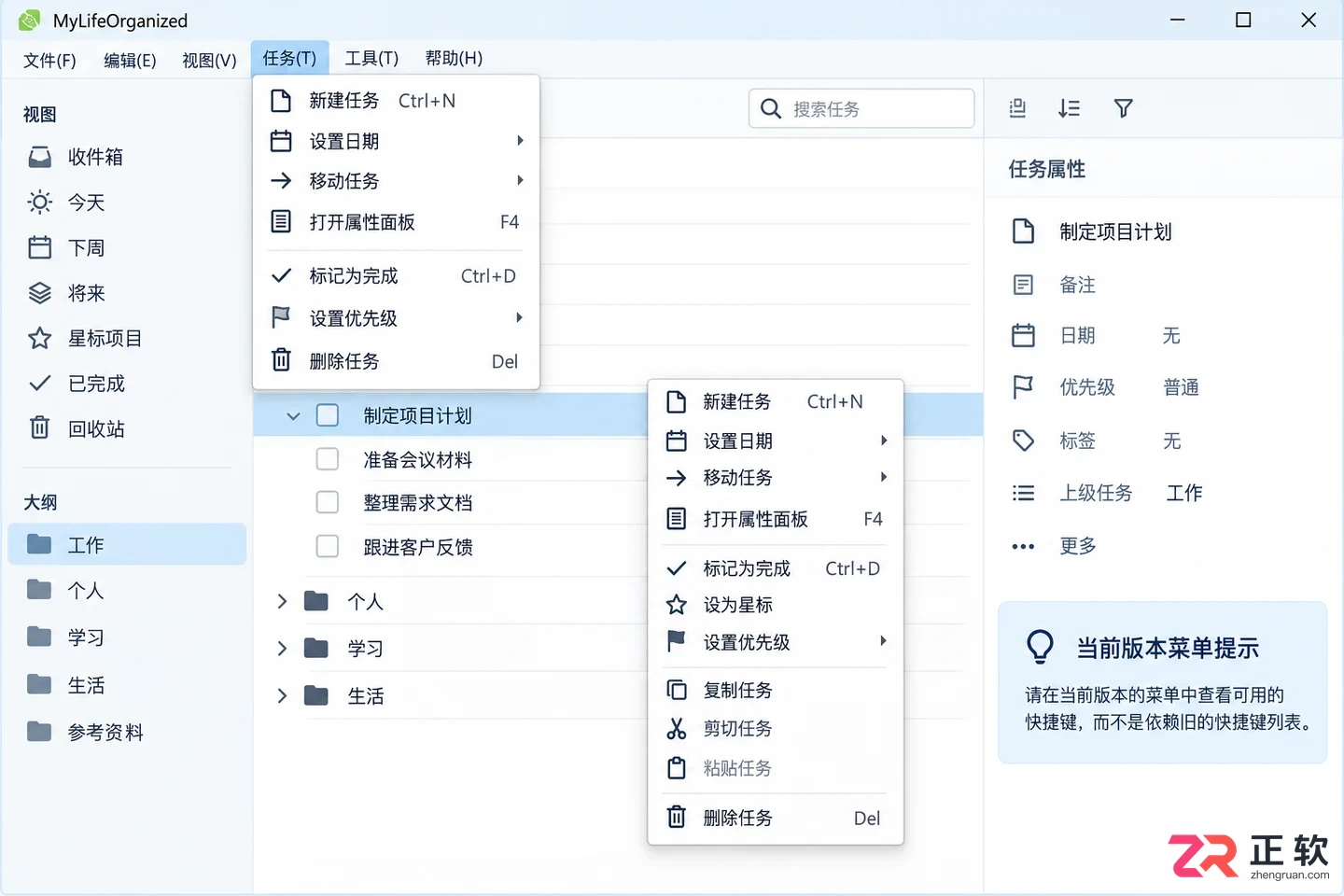The image size is (1344, 896).
Task: Change the 优先级 value 普通
Action: pos(1181,387)
